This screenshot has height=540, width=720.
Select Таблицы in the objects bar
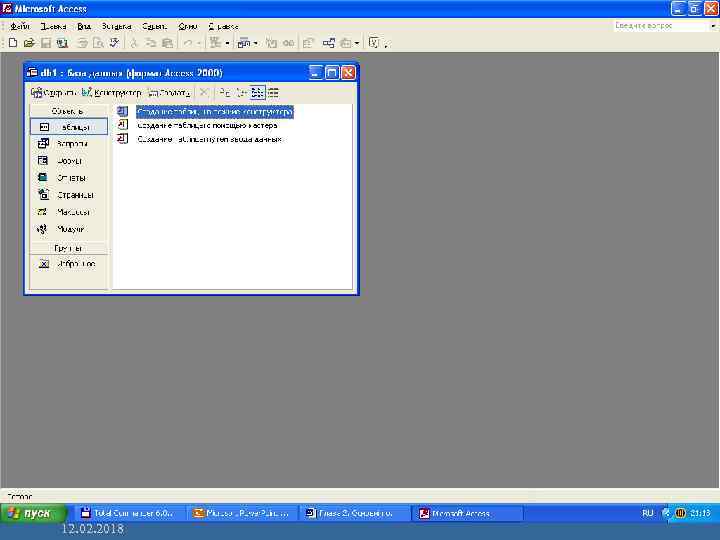tap(69, 127)
